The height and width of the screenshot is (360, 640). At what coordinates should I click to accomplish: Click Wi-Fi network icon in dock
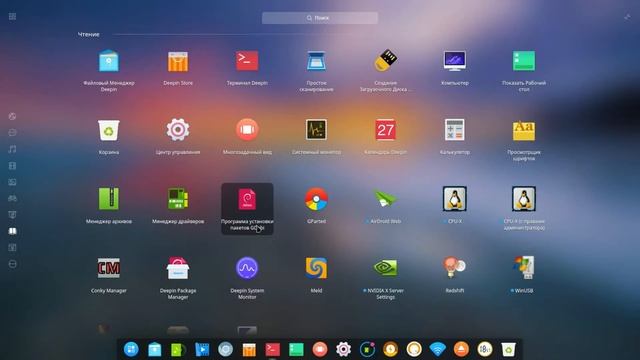click(438, 349)
